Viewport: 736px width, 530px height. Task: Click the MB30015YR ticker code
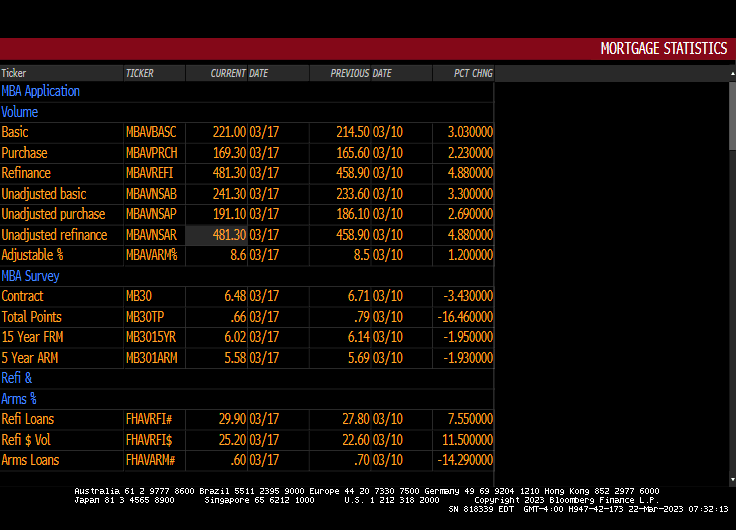tap(151, 337)
